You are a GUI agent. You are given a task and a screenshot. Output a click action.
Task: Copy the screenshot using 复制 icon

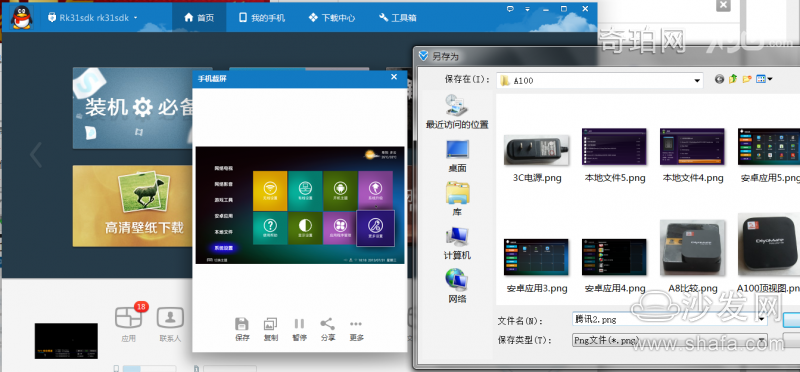pyautogui.click(x=271, y=329)
